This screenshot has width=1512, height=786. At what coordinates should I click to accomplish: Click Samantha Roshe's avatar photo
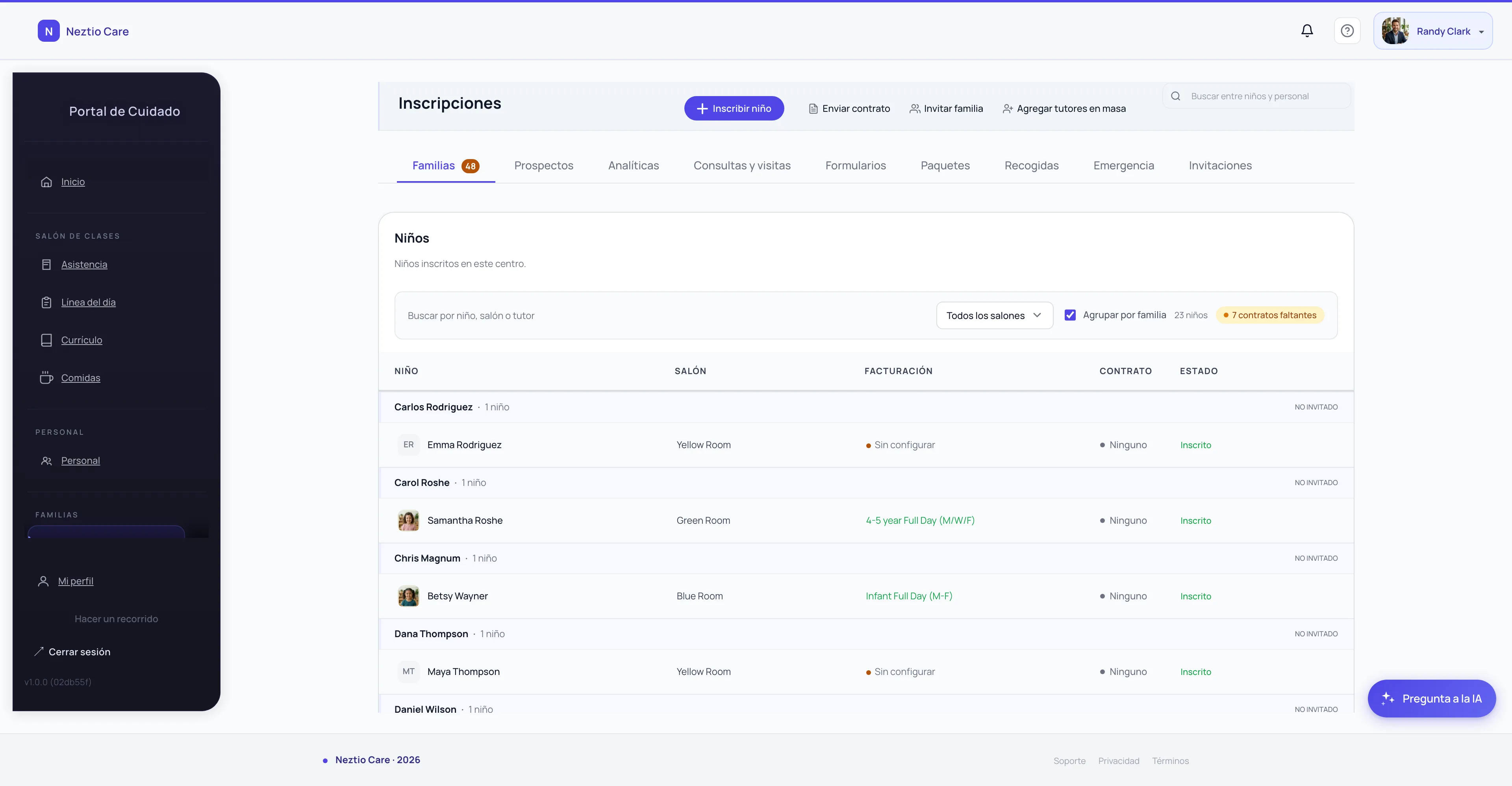(x=408, y=521)
